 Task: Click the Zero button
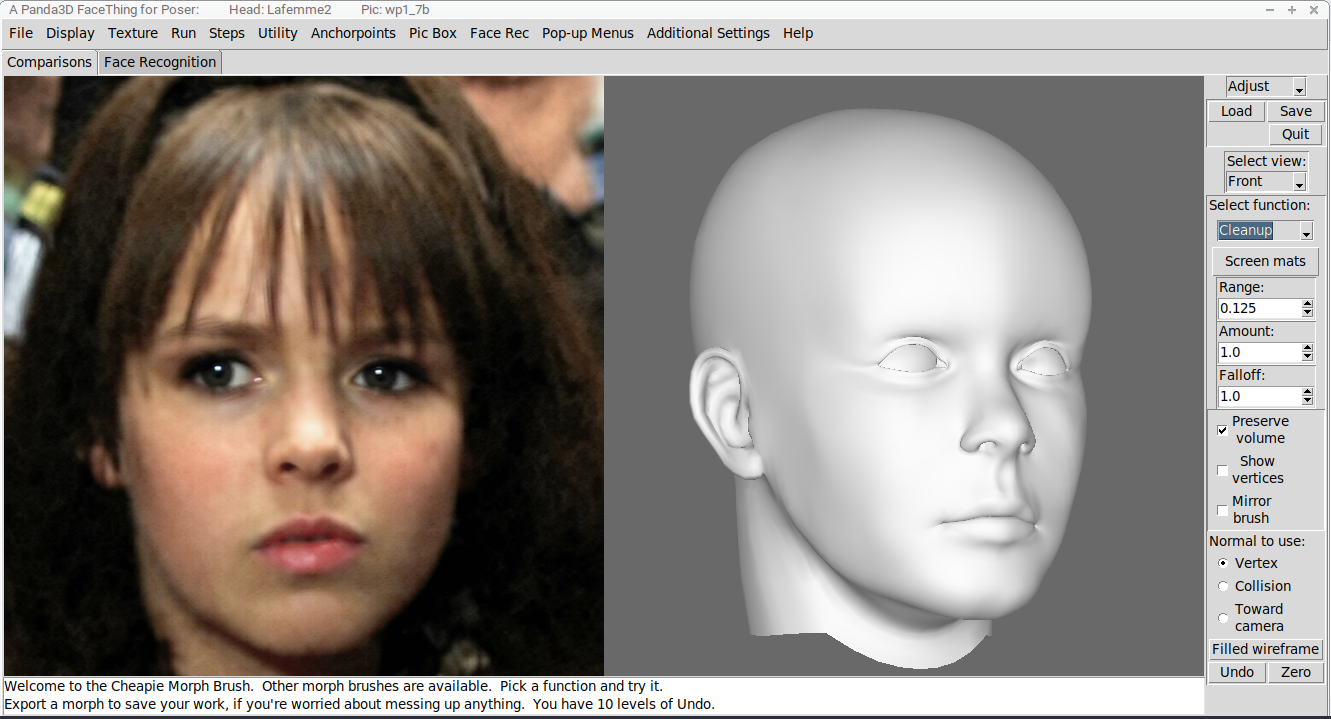[1296, 672]
